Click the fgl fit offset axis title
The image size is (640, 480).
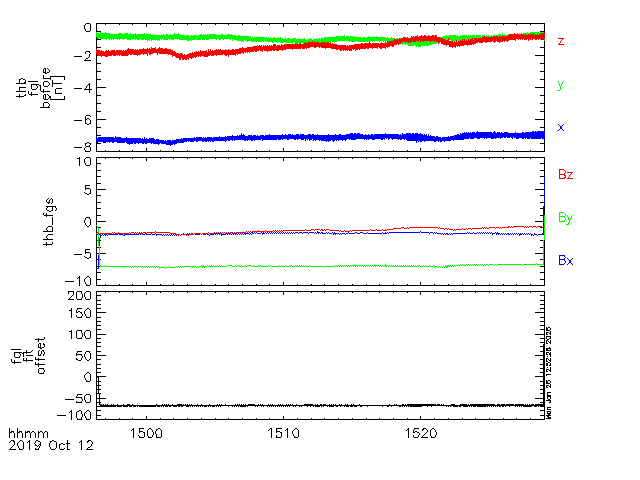pos(29,356)
